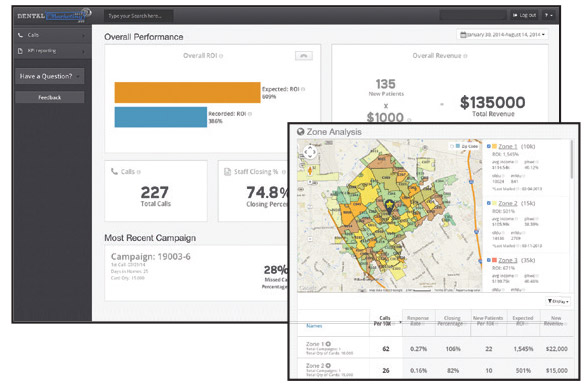Toggle the Zone 3 visibility checkbox

coord(489,260)
